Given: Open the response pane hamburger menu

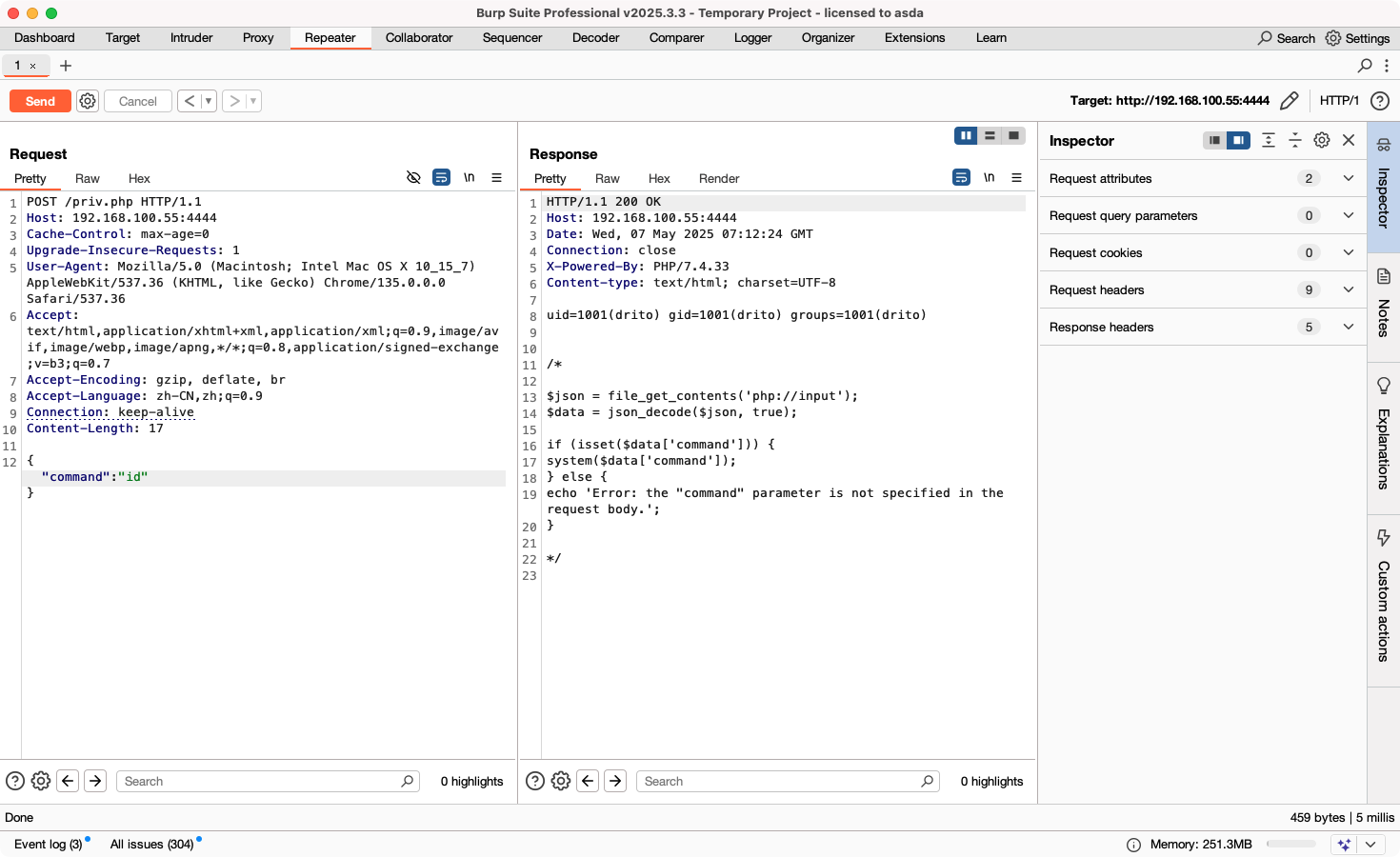Looking at the screenshot, I should click(1016, 177).
